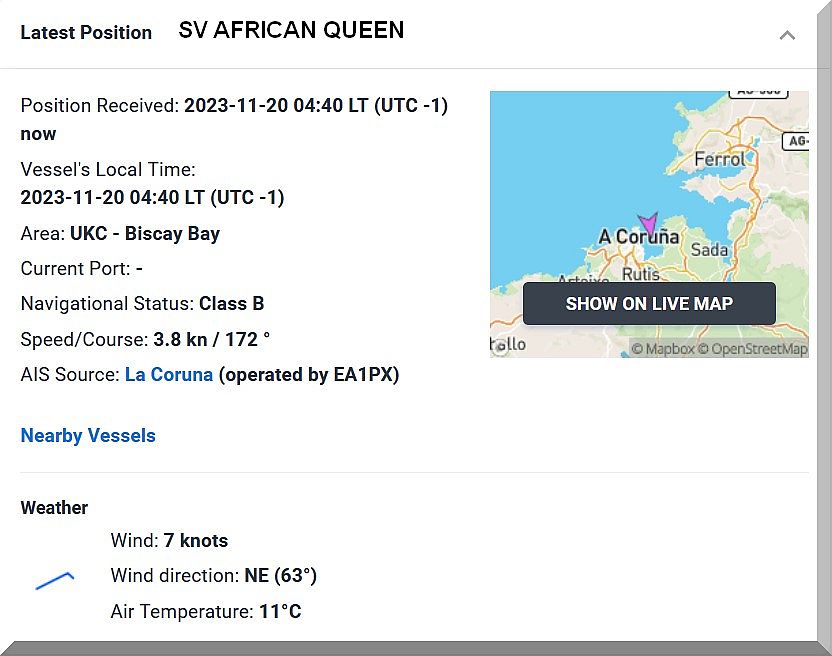832x656 pixels.
Task: Collapse the Latest Position panel chevron
Action: 787,35
